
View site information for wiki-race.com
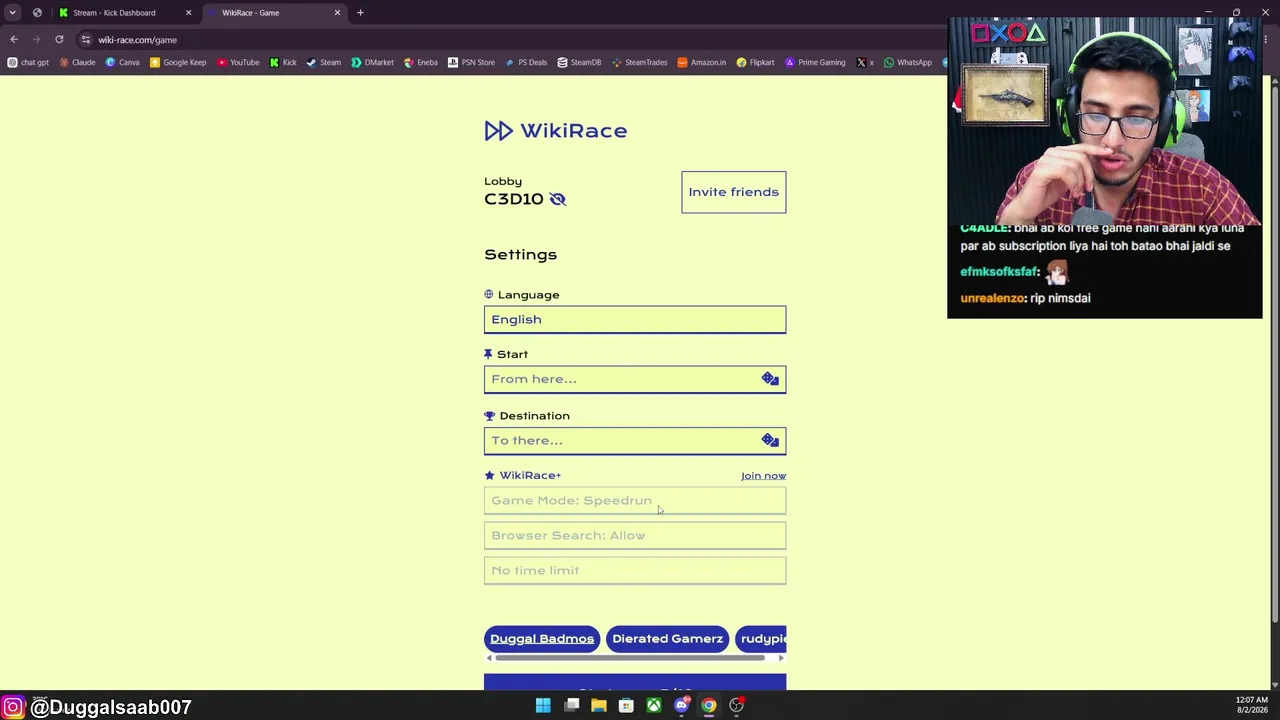(x=86, y=39)
